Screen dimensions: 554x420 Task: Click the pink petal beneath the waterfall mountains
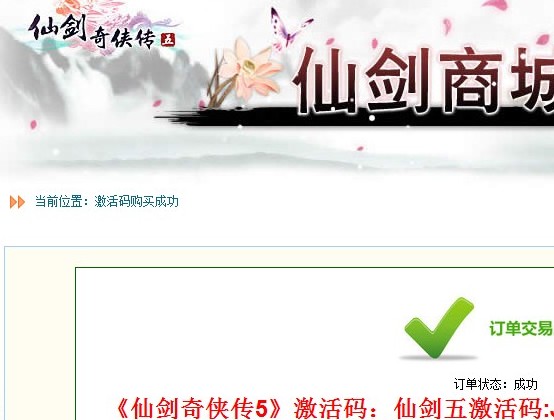tap(34, 124)
